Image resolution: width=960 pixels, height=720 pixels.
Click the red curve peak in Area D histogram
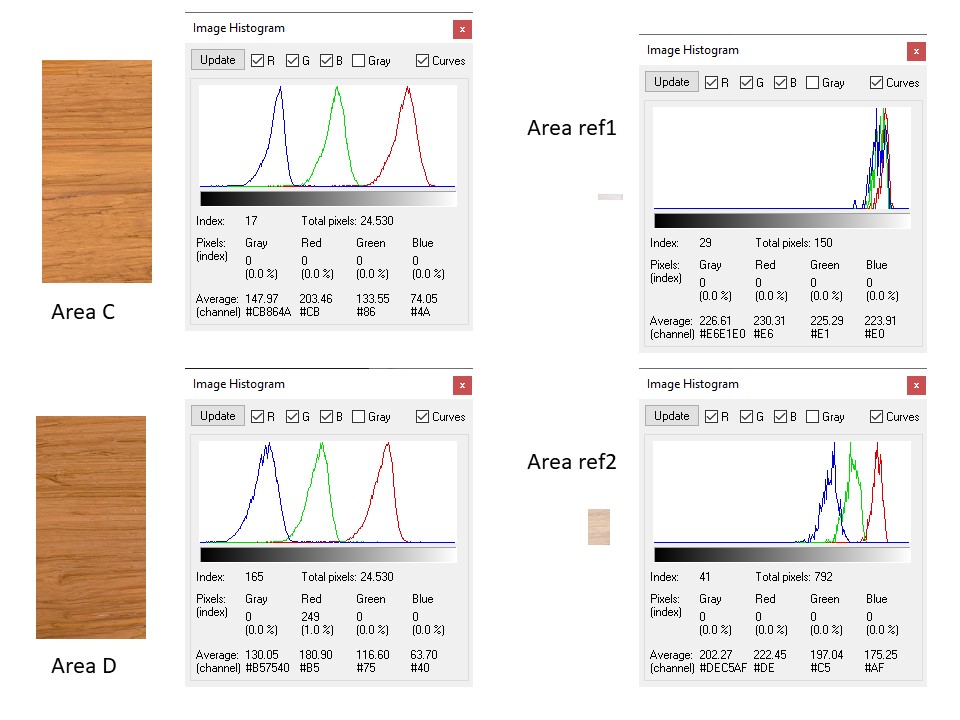(x=387, y=445)
